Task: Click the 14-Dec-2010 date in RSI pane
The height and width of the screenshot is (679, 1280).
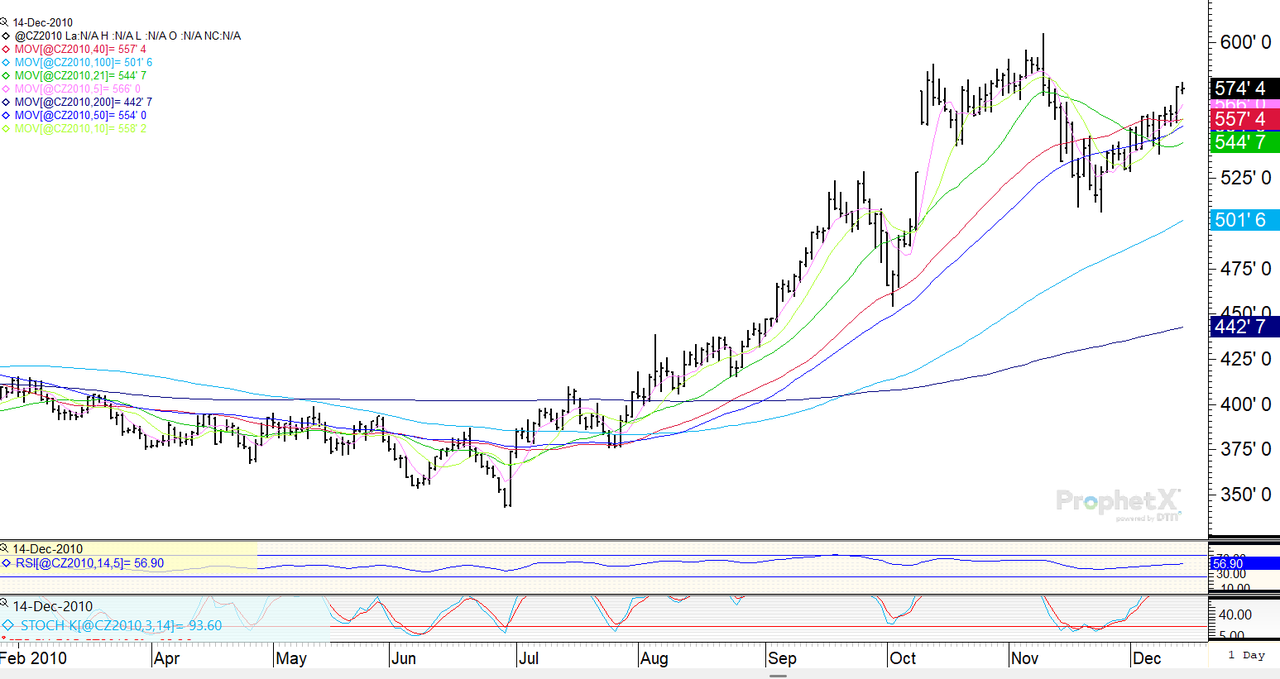Action: tap(47, 549)
